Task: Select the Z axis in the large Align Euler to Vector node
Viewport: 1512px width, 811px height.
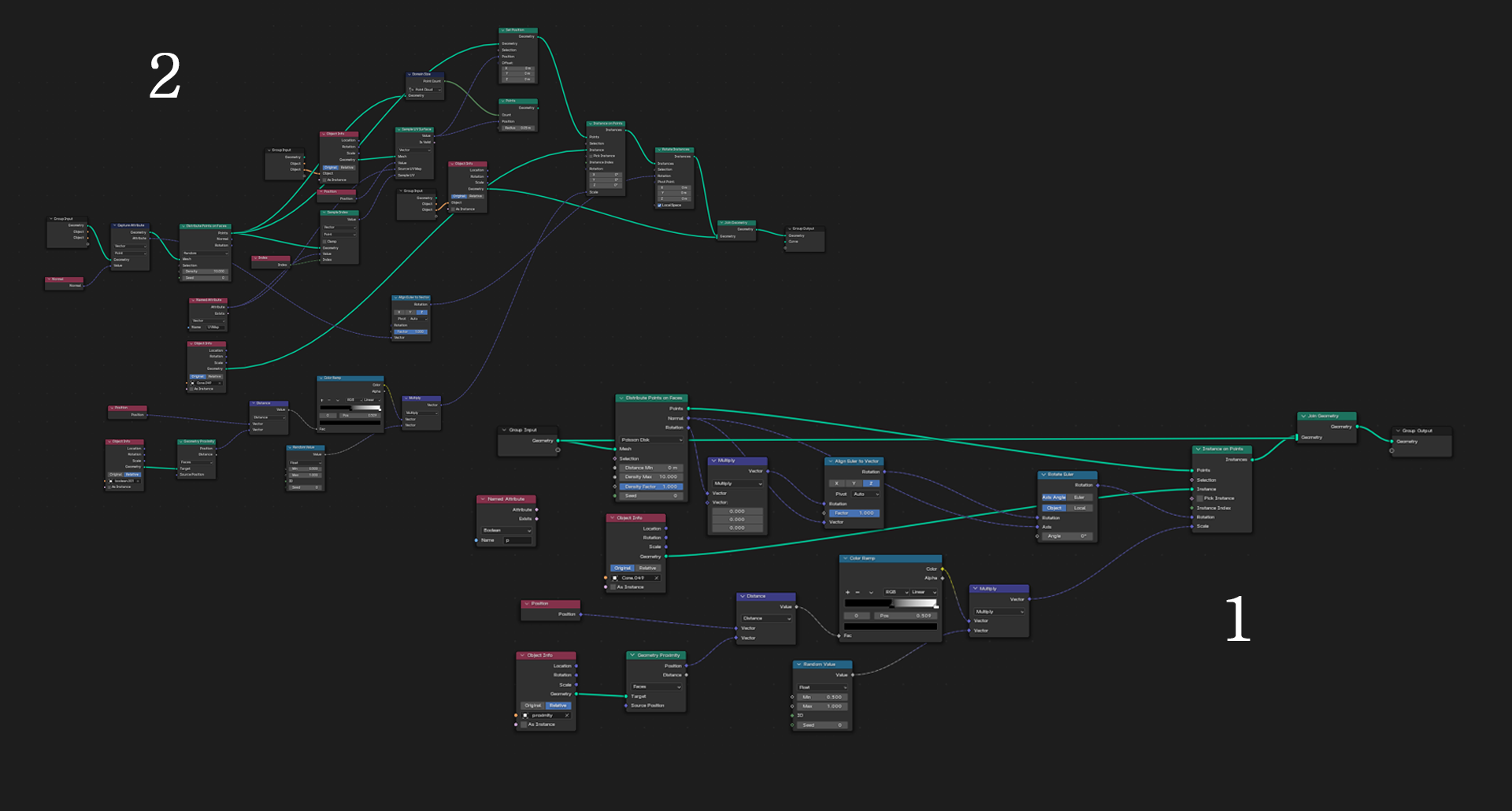Action: coord(871,483)
